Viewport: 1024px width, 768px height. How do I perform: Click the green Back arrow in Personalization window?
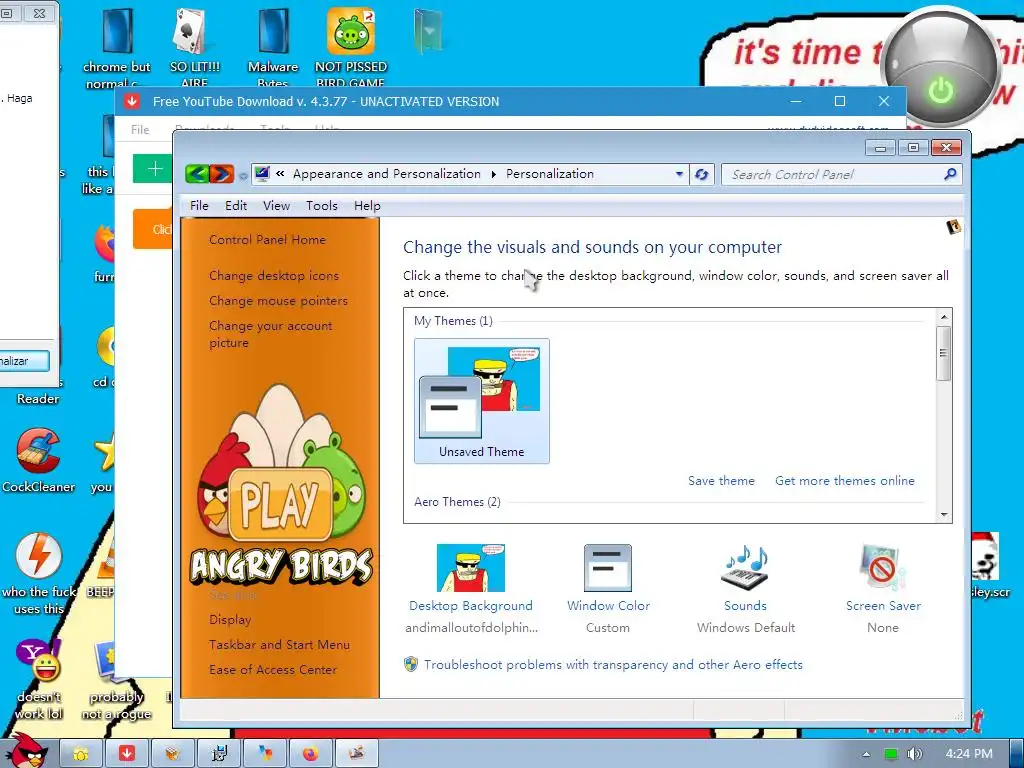tap(197, 174)
